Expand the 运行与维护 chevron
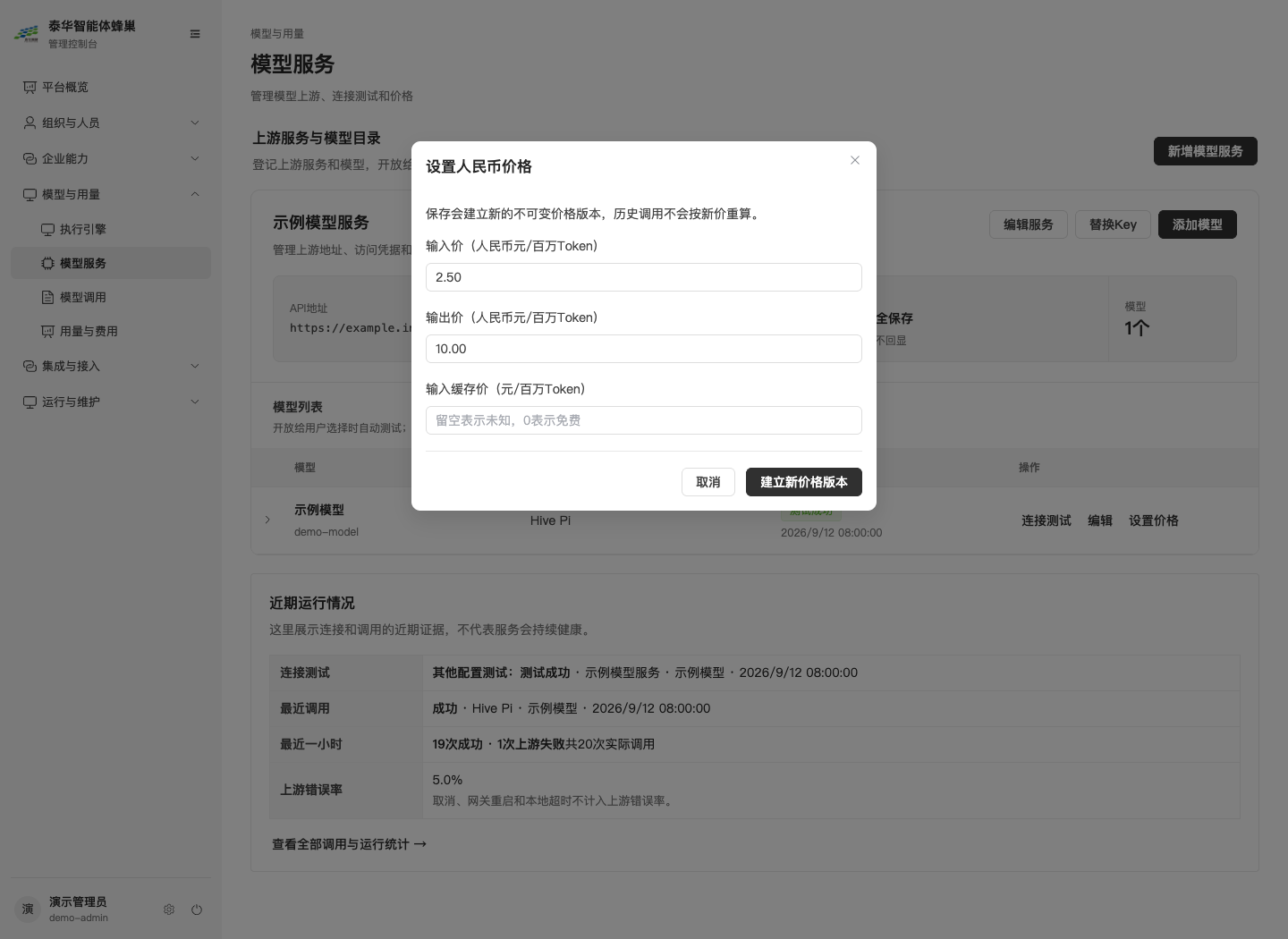1288x939 pixels. 195,402
